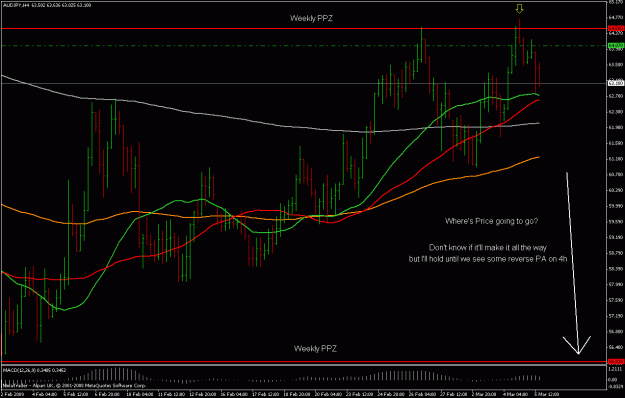Click the '11 Feb 12:00' time axis label
The height and width of the screenshot is (398, 625).
170,394
